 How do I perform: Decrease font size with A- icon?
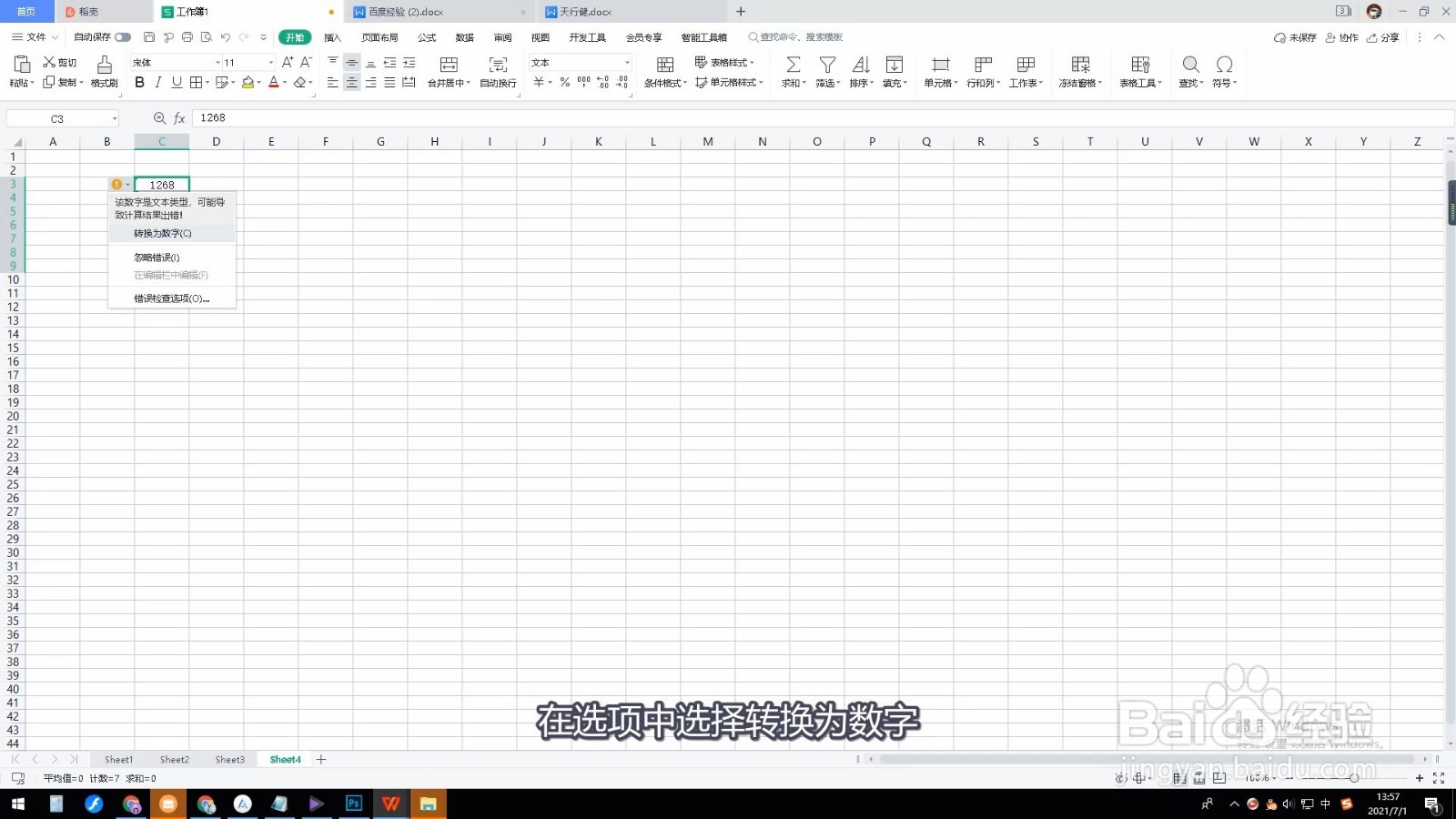(x=306, y=62)
